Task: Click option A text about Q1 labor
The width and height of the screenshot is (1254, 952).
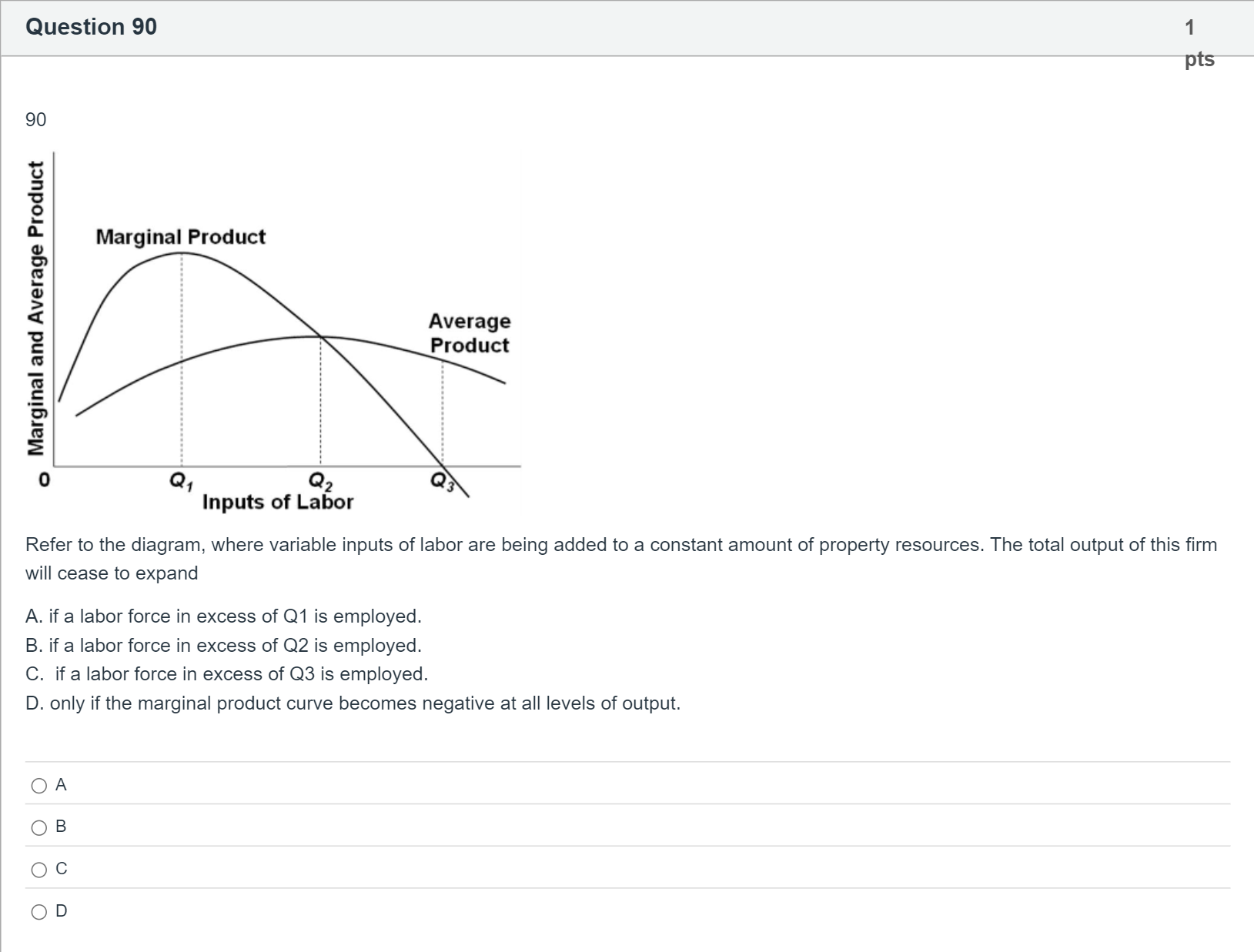Action: tap(223, 616)
